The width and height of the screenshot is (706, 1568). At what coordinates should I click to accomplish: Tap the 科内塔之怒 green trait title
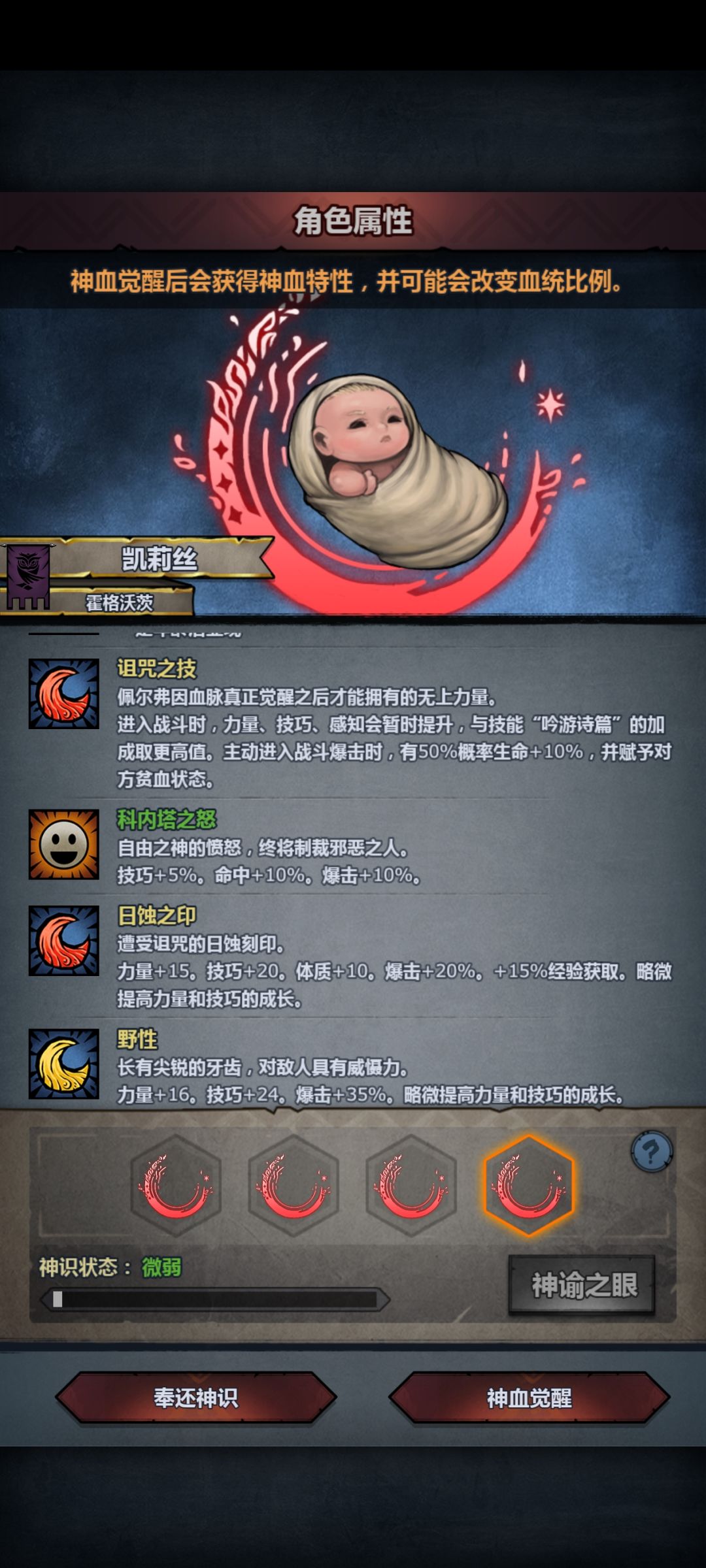(167, 819)
